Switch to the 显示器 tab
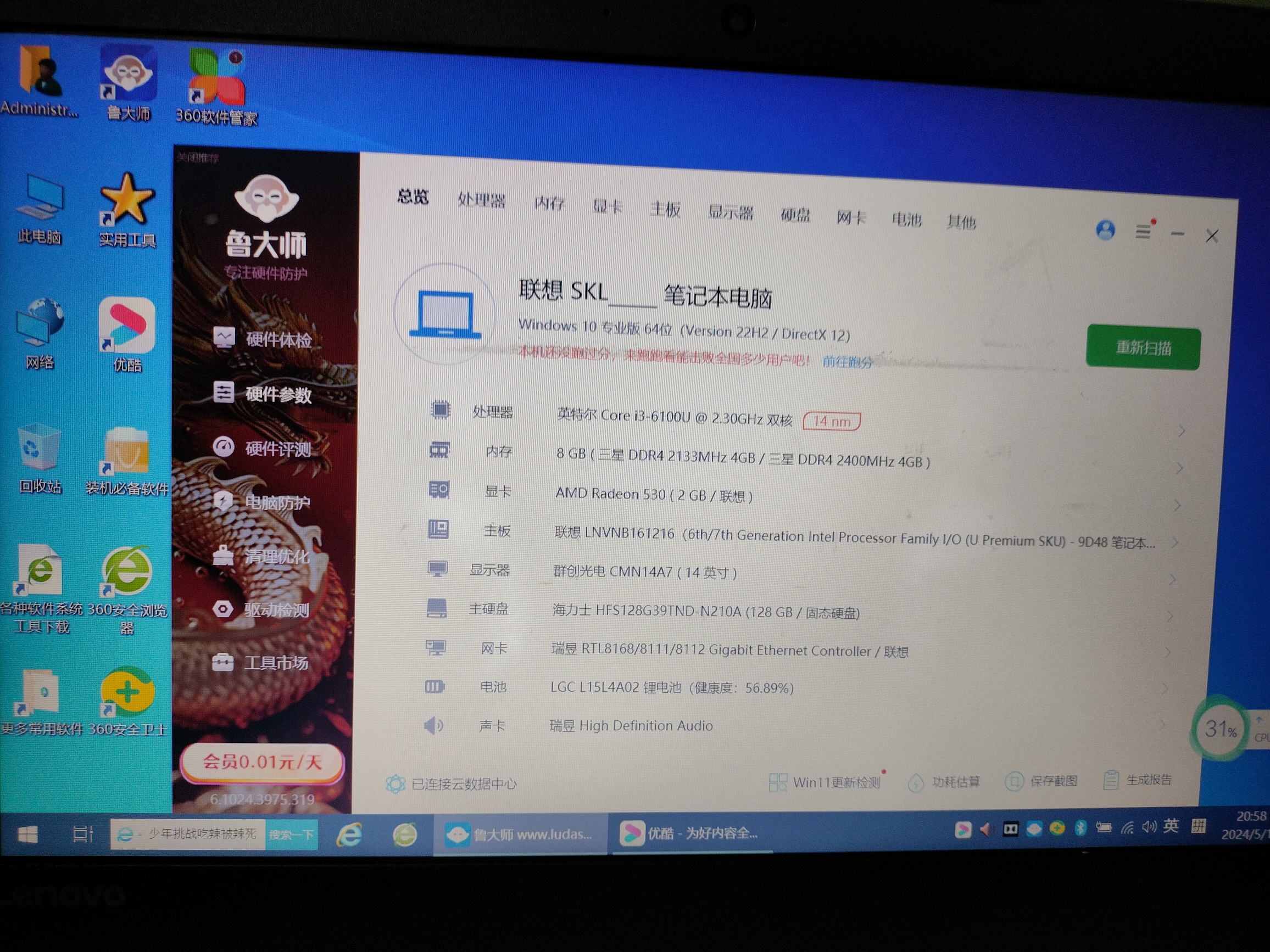 (731, 212)
